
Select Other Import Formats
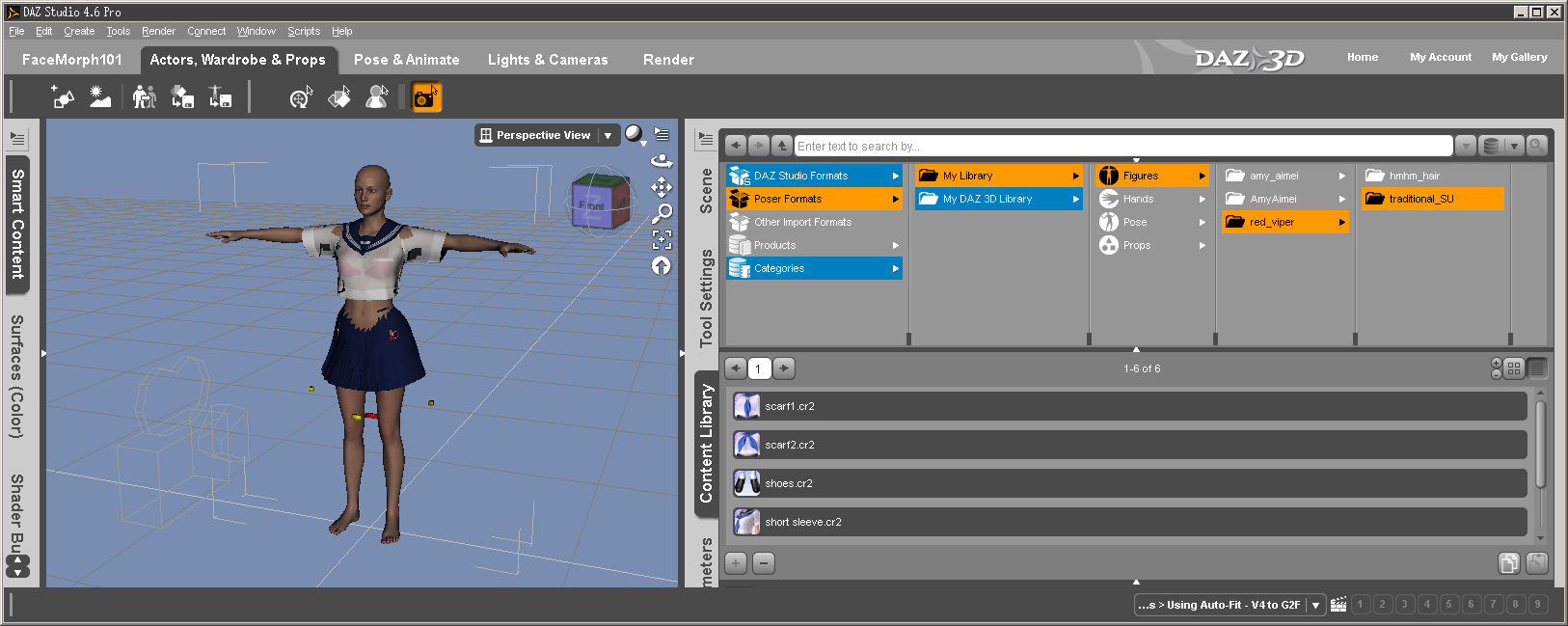[815, 222]
